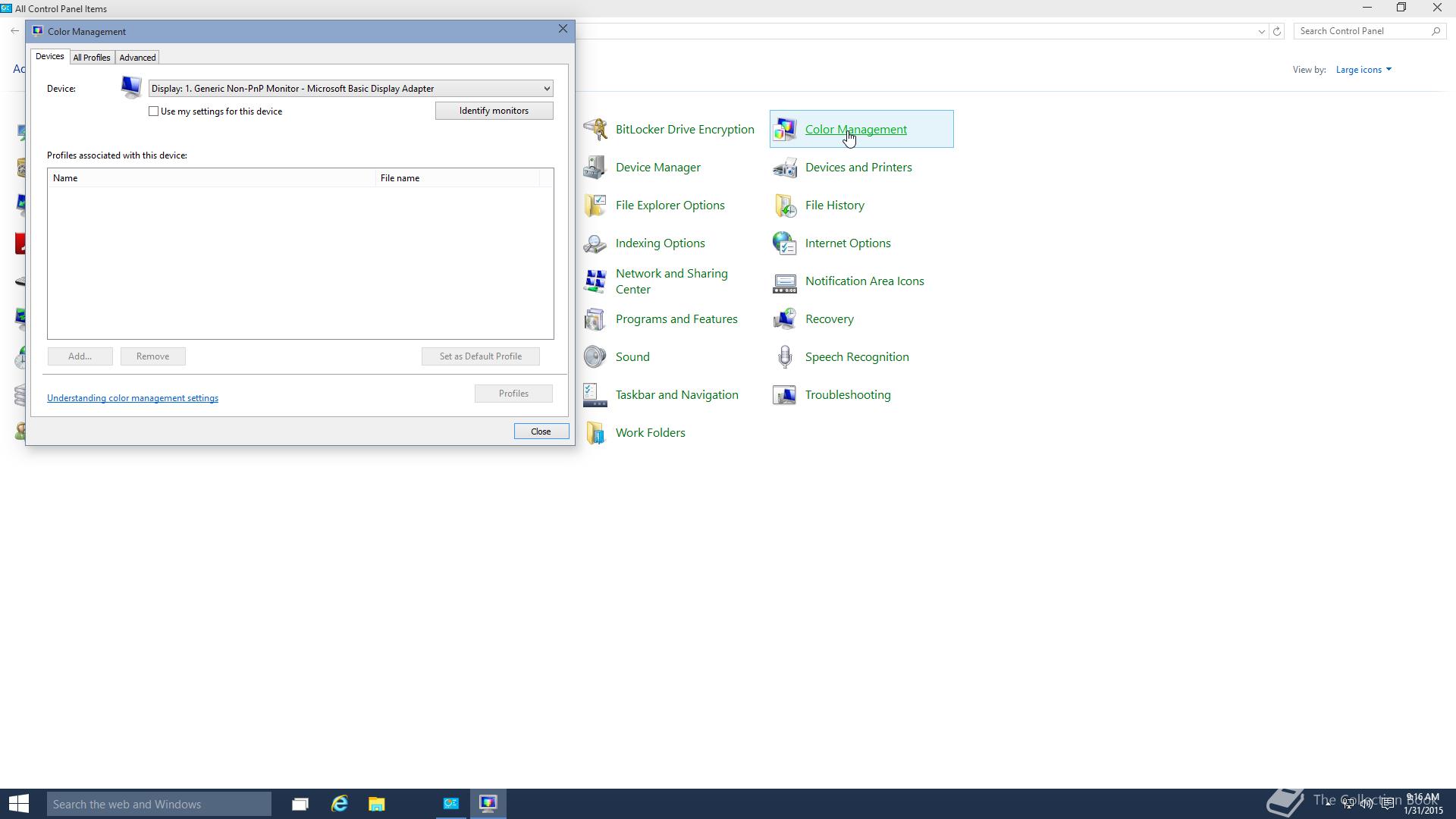
Task: Open the View by Large icons dropdown
Action: coord(1363,70)
